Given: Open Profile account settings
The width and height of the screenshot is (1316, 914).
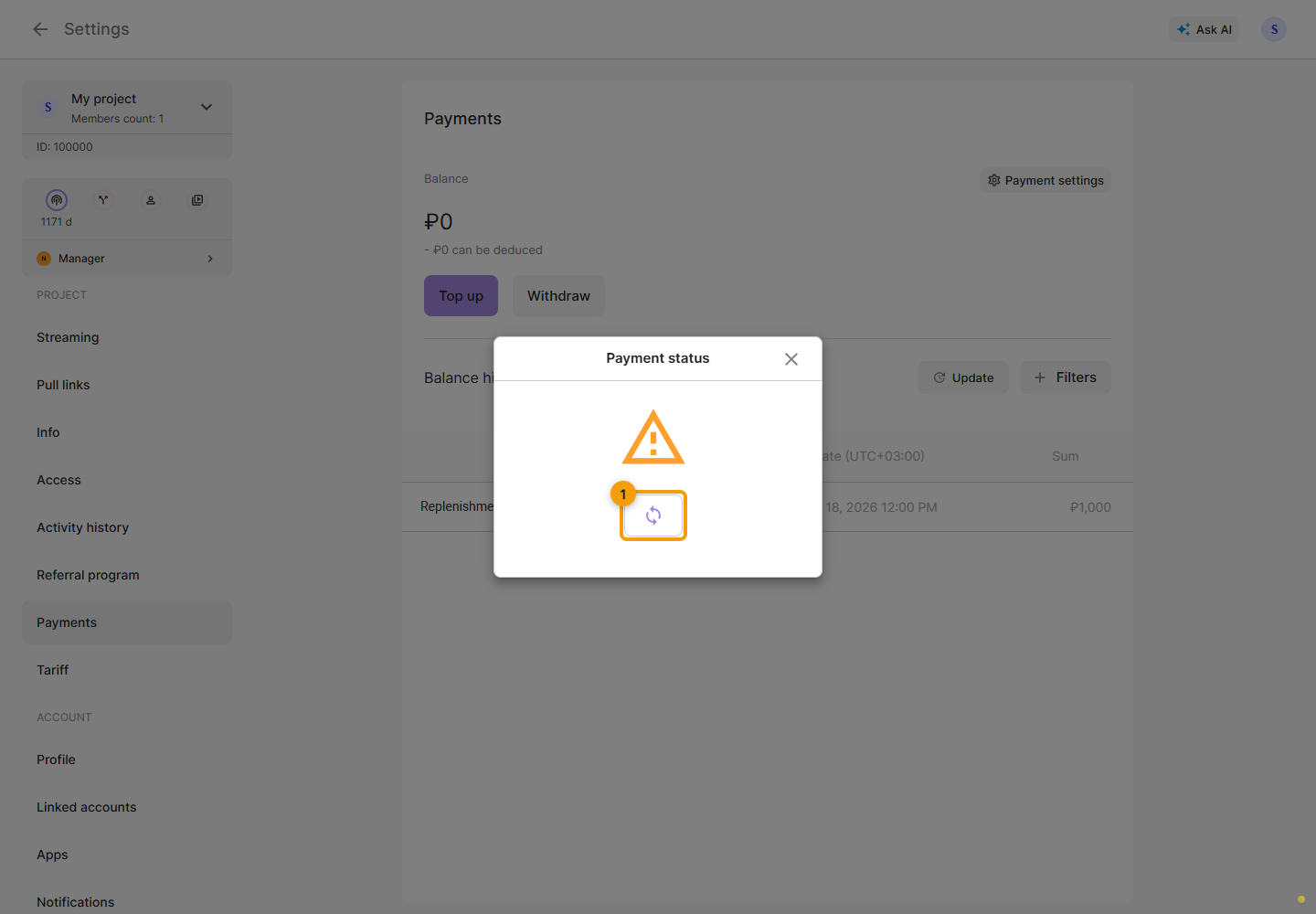Looking at the screenshot, I should click(x=127, y=760).
